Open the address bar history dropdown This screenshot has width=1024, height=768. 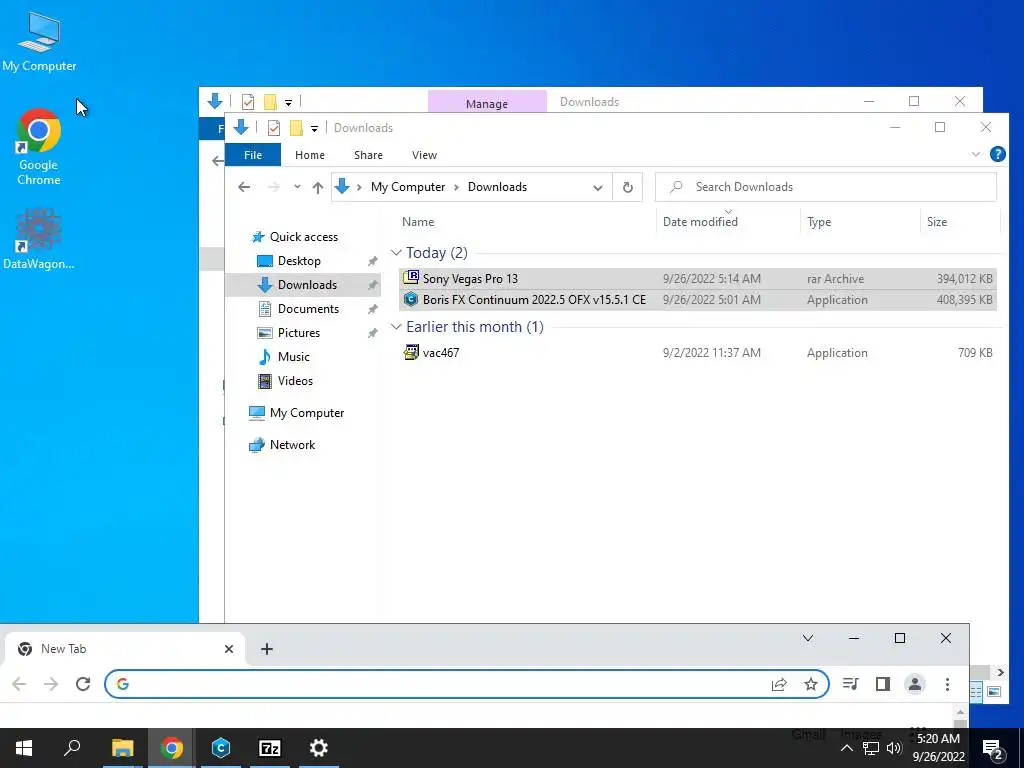(x=598, y=187)
